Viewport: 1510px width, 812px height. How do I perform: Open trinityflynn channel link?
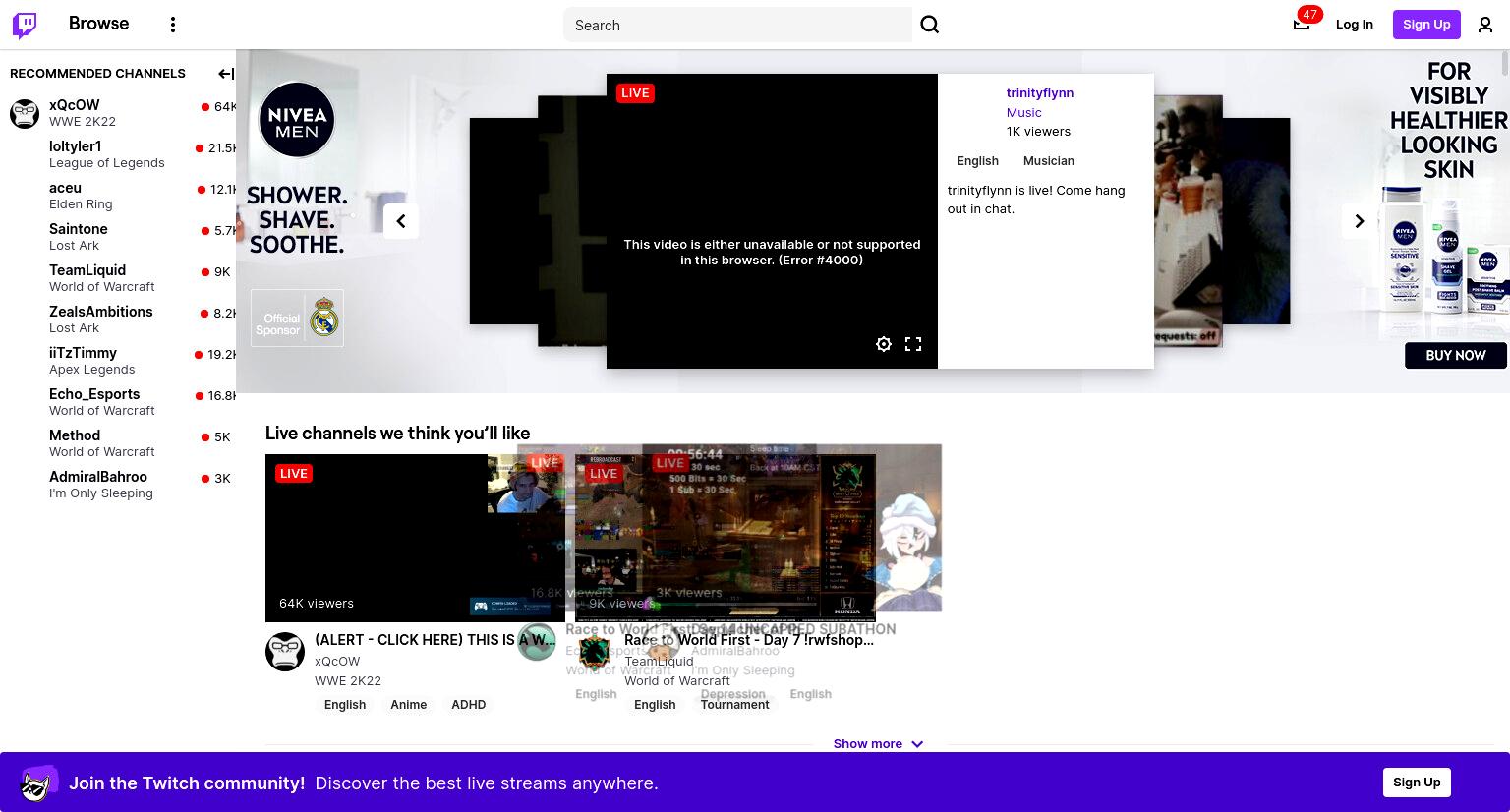tap(1039, 93)
